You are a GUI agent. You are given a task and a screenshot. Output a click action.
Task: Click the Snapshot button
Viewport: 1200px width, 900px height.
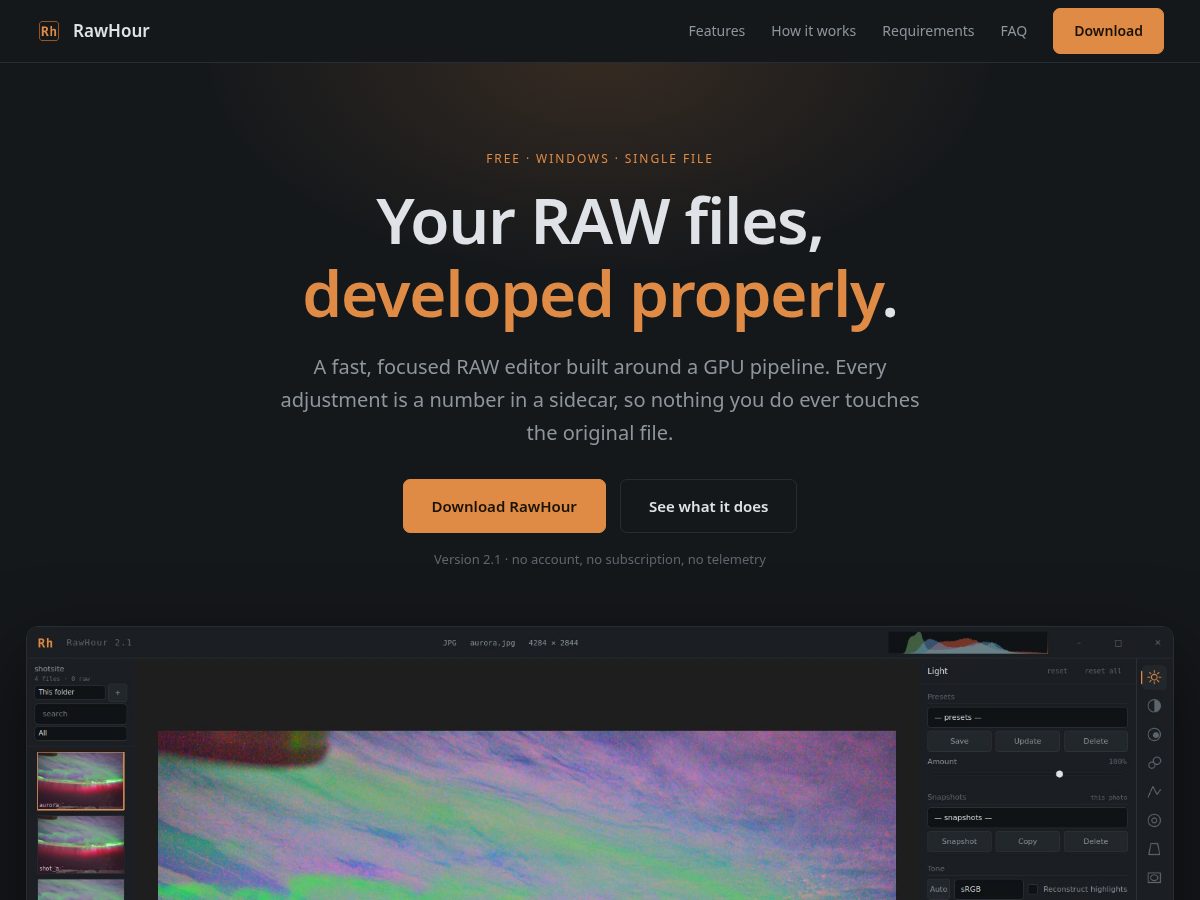coord(959,841)
